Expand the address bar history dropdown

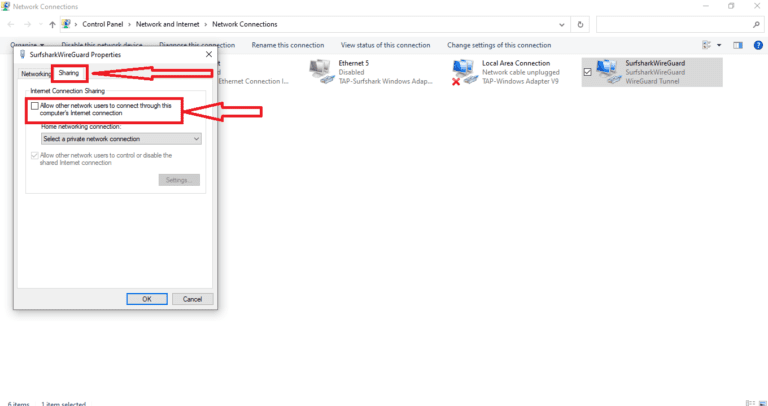561,24
